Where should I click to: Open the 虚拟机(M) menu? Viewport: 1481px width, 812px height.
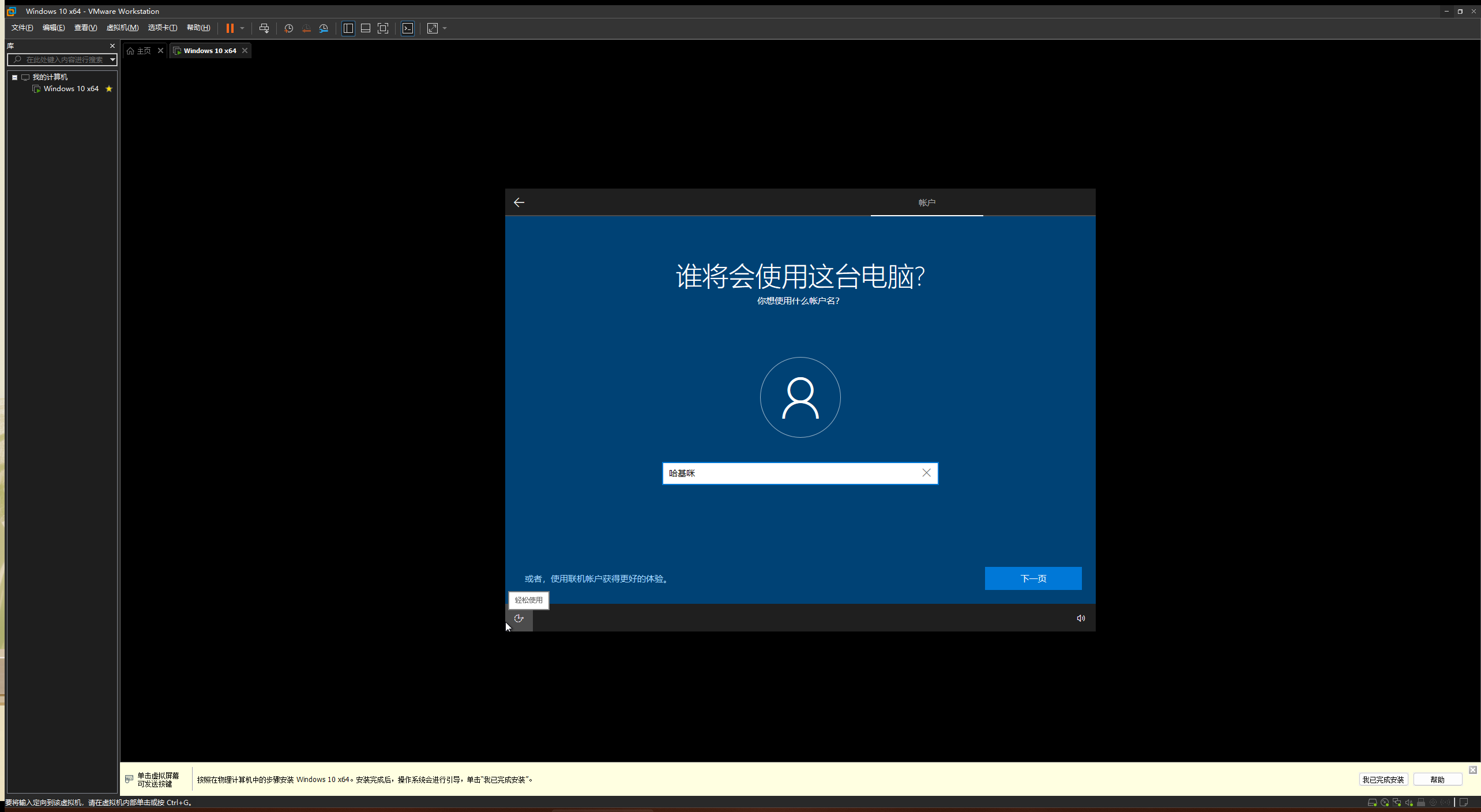[122, 27]
